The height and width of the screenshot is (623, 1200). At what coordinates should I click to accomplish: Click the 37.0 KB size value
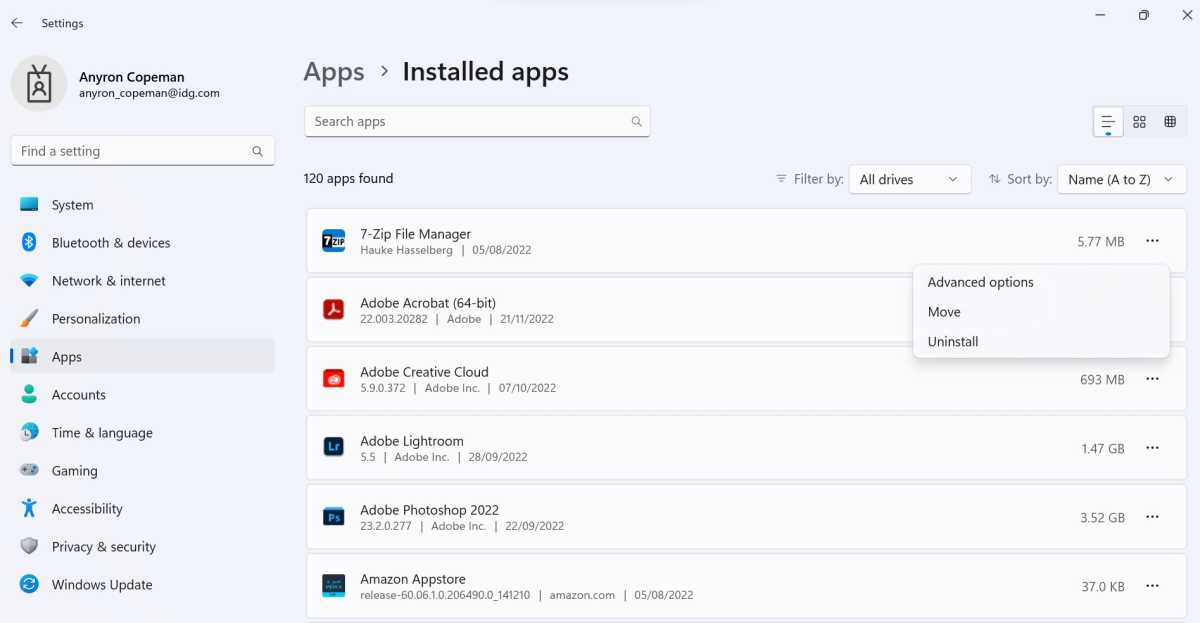coord(1103,587)
